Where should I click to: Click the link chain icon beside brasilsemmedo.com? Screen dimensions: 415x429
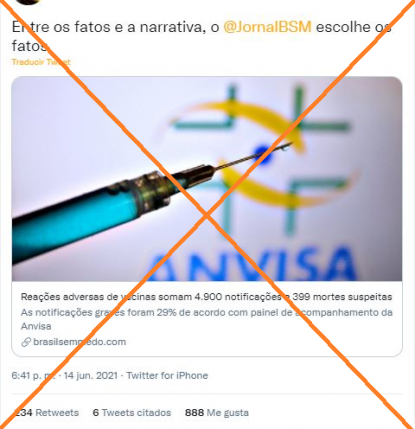click(26, 342)
